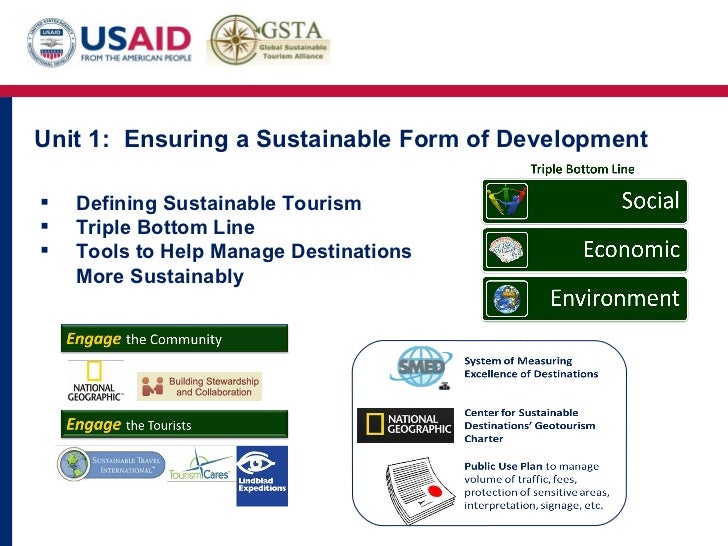Click the Engage the Tourists banner
The image size is (728, 546).
tap(174, 424)
